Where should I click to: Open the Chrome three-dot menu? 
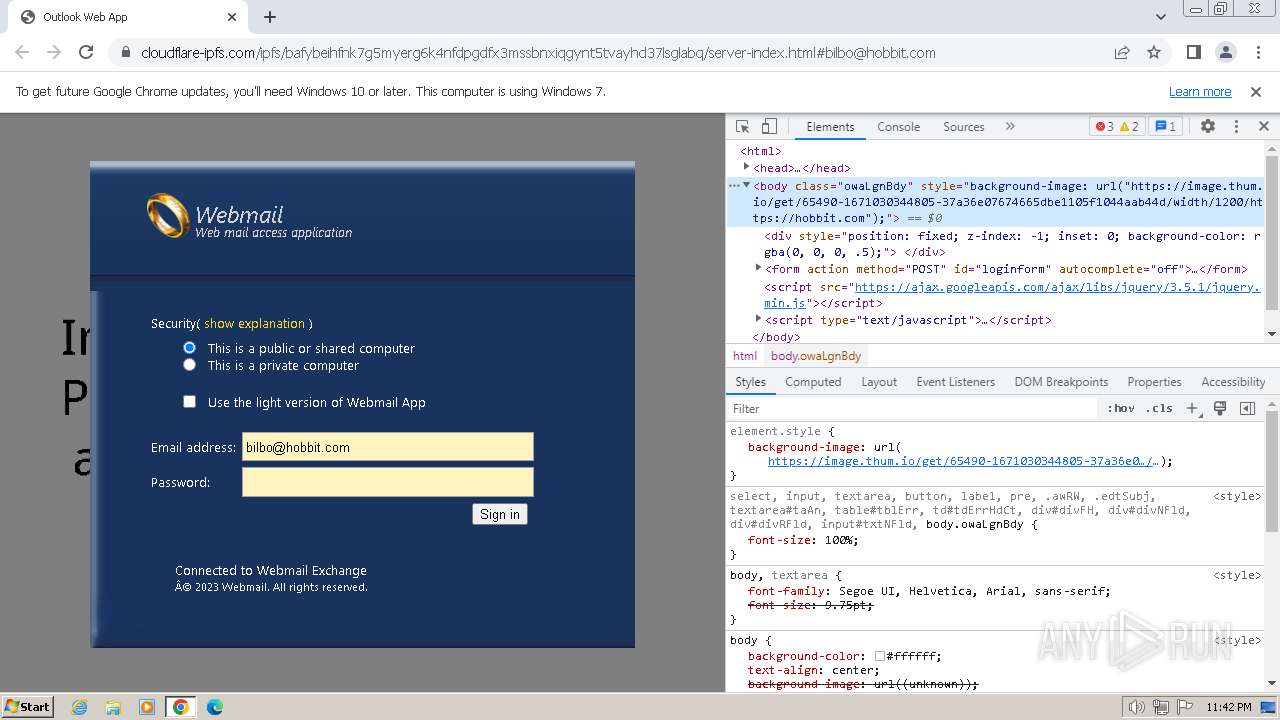point(1256,52)
